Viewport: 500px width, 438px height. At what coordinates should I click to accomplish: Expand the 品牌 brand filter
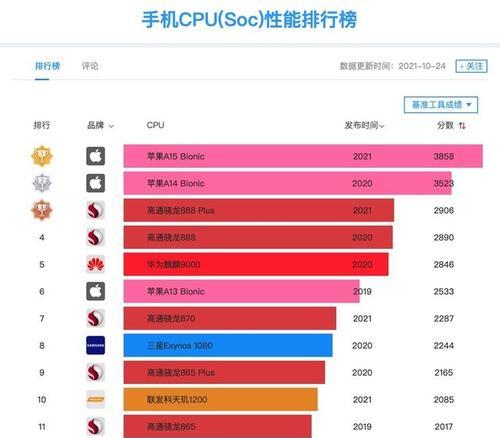(100, 125)
